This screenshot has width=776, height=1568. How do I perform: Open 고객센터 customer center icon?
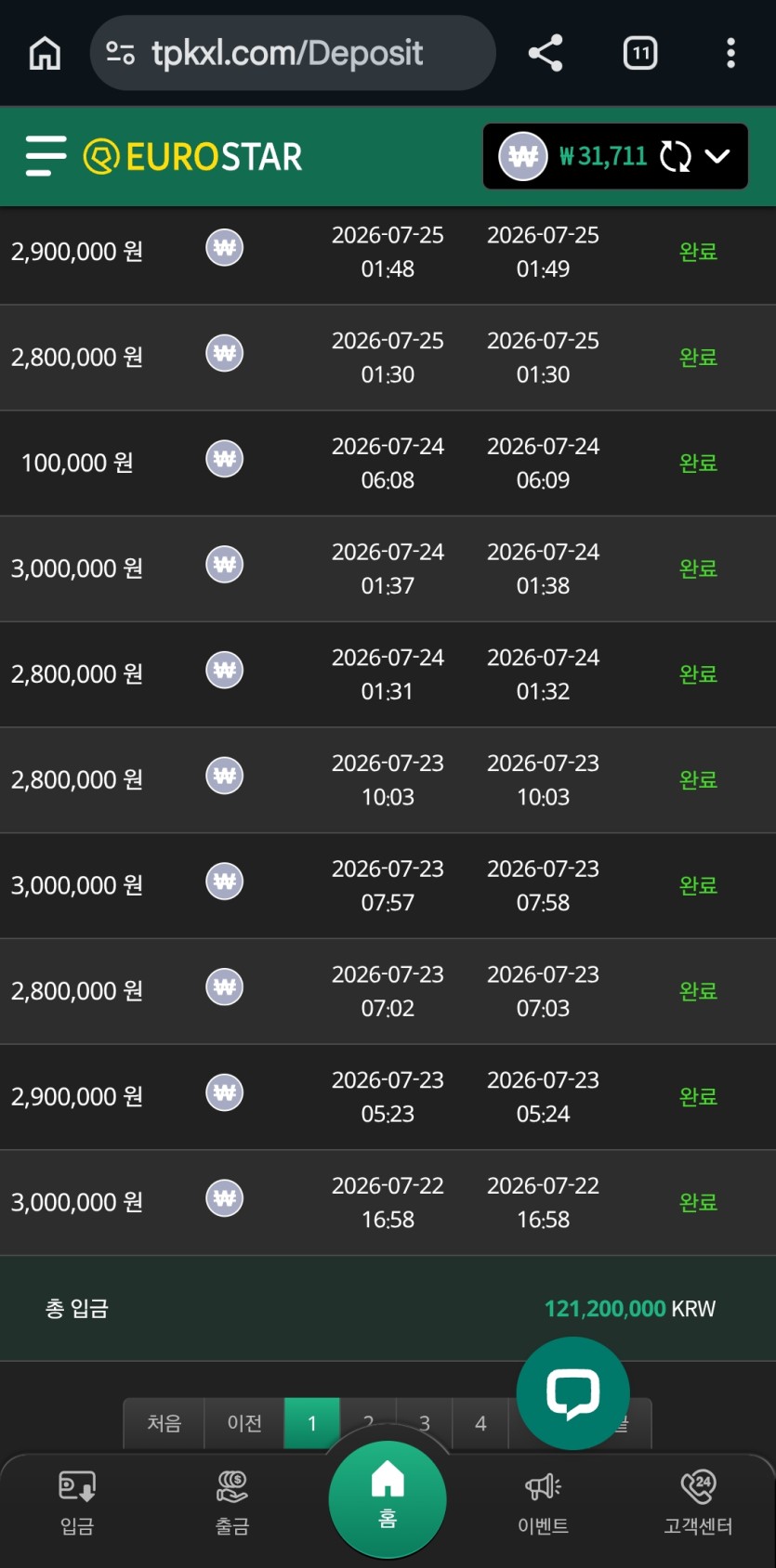(698, 1502)
